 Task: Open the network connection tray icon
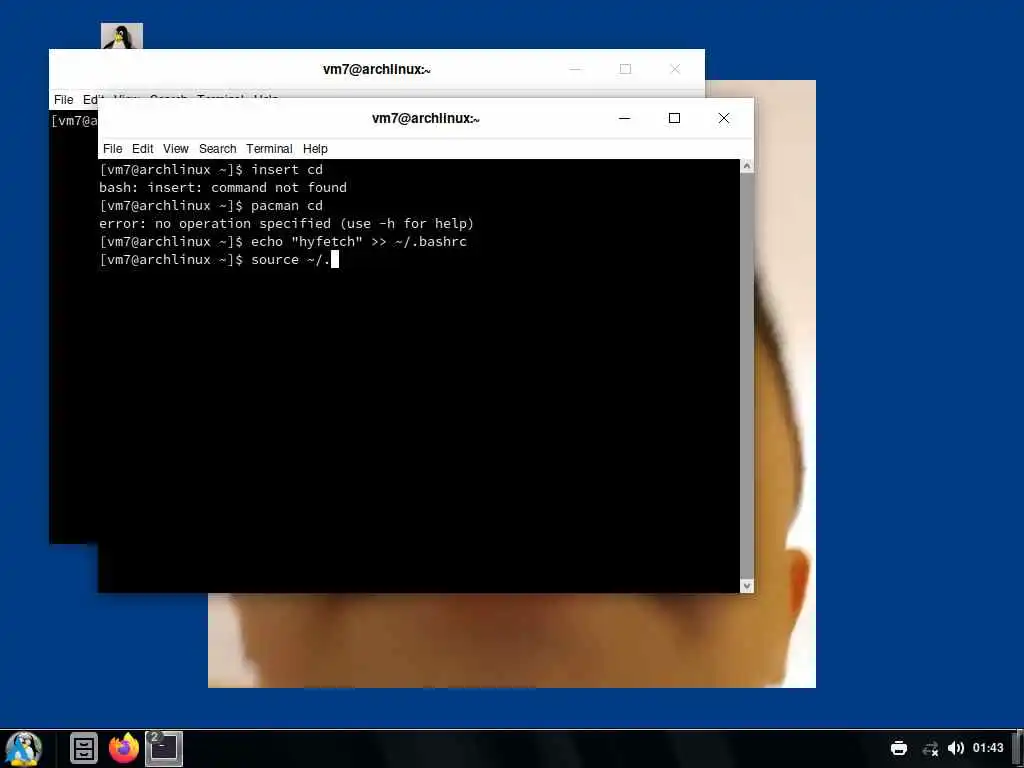click(930, 748)
